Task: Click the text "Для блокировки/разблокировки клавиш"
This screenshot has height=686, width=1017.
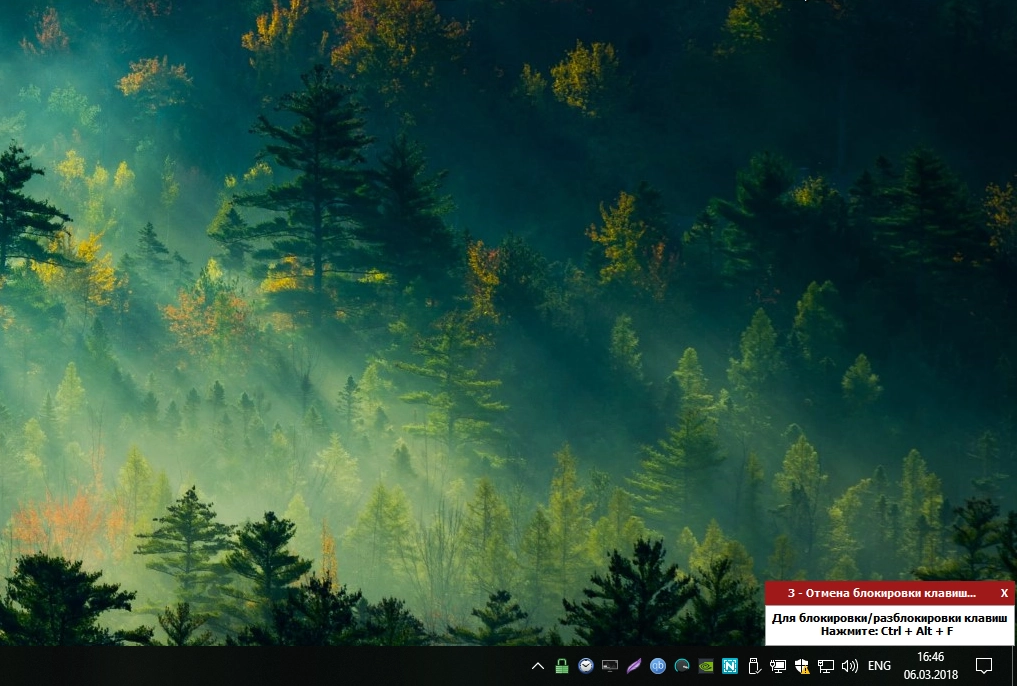Action: pos(889,619)
